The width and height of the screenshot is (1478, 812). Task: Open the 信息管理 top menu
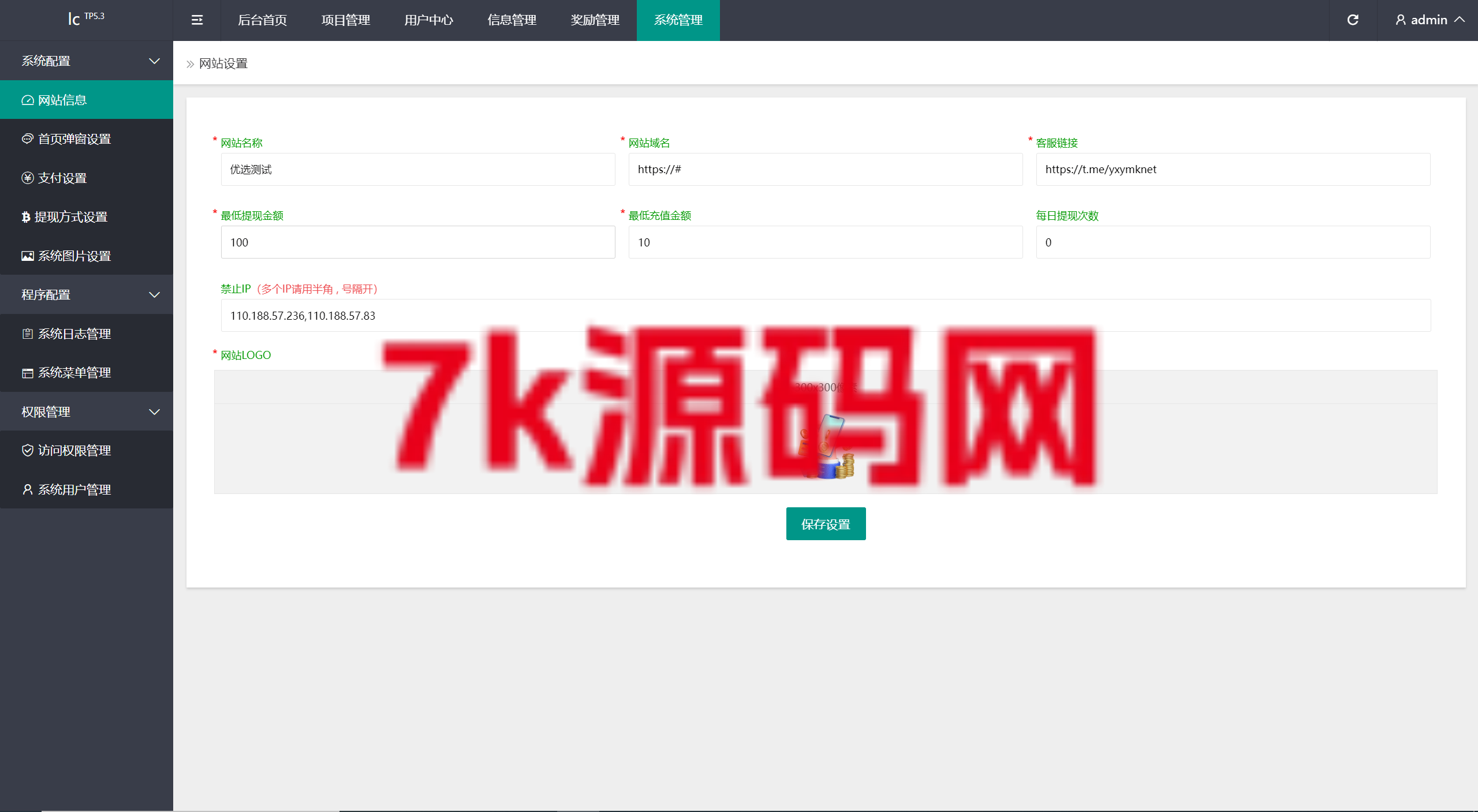[512, 20]
